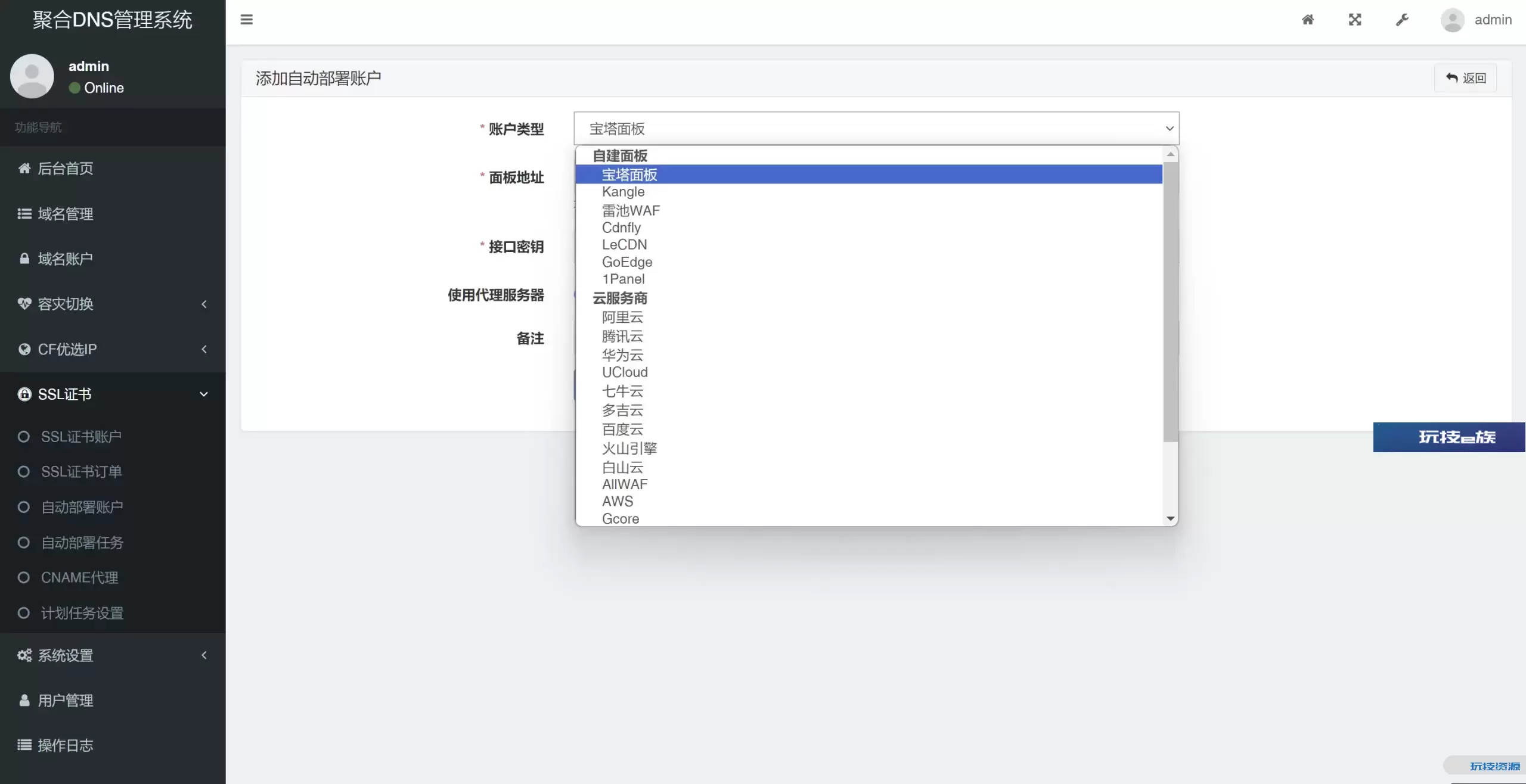The width and height of the screenshot is (1526, 784).
Task: Click the dropdown list scrollbar thumb
Action: coord(1170,302)
